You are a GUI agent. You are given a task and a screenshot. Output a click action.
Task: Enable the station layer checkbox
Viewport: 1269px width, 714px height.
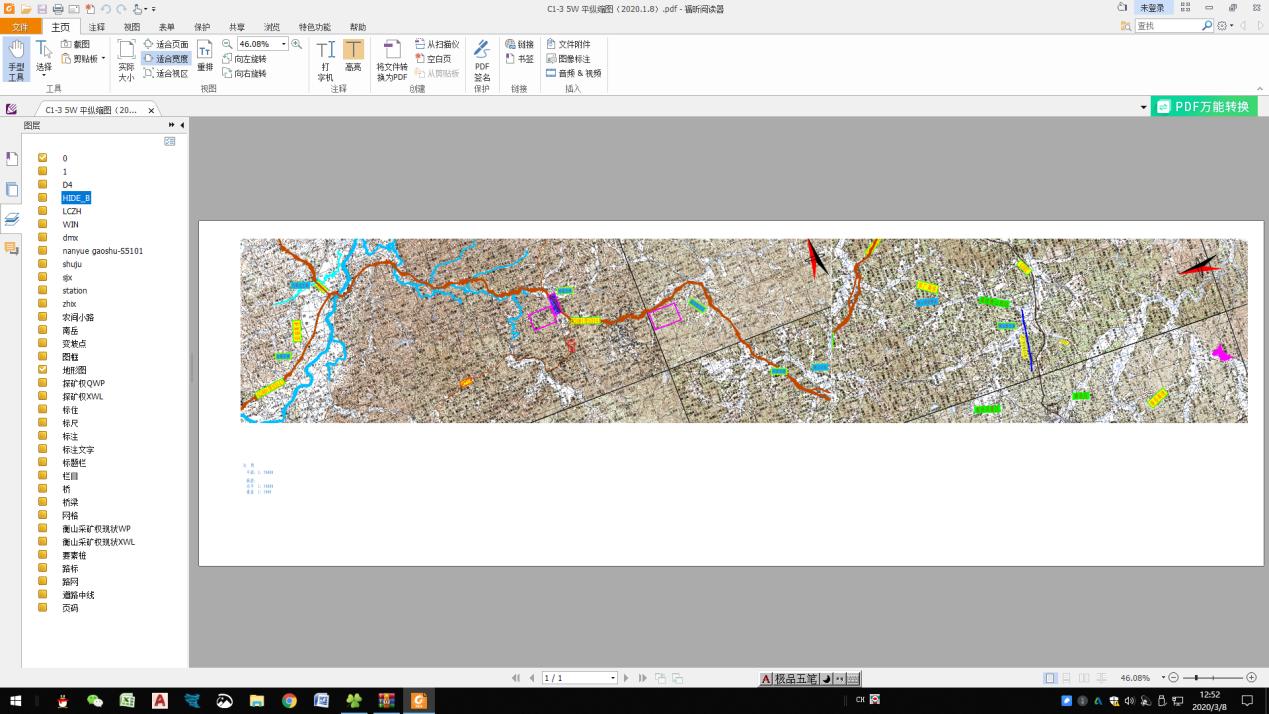(43, 290)
